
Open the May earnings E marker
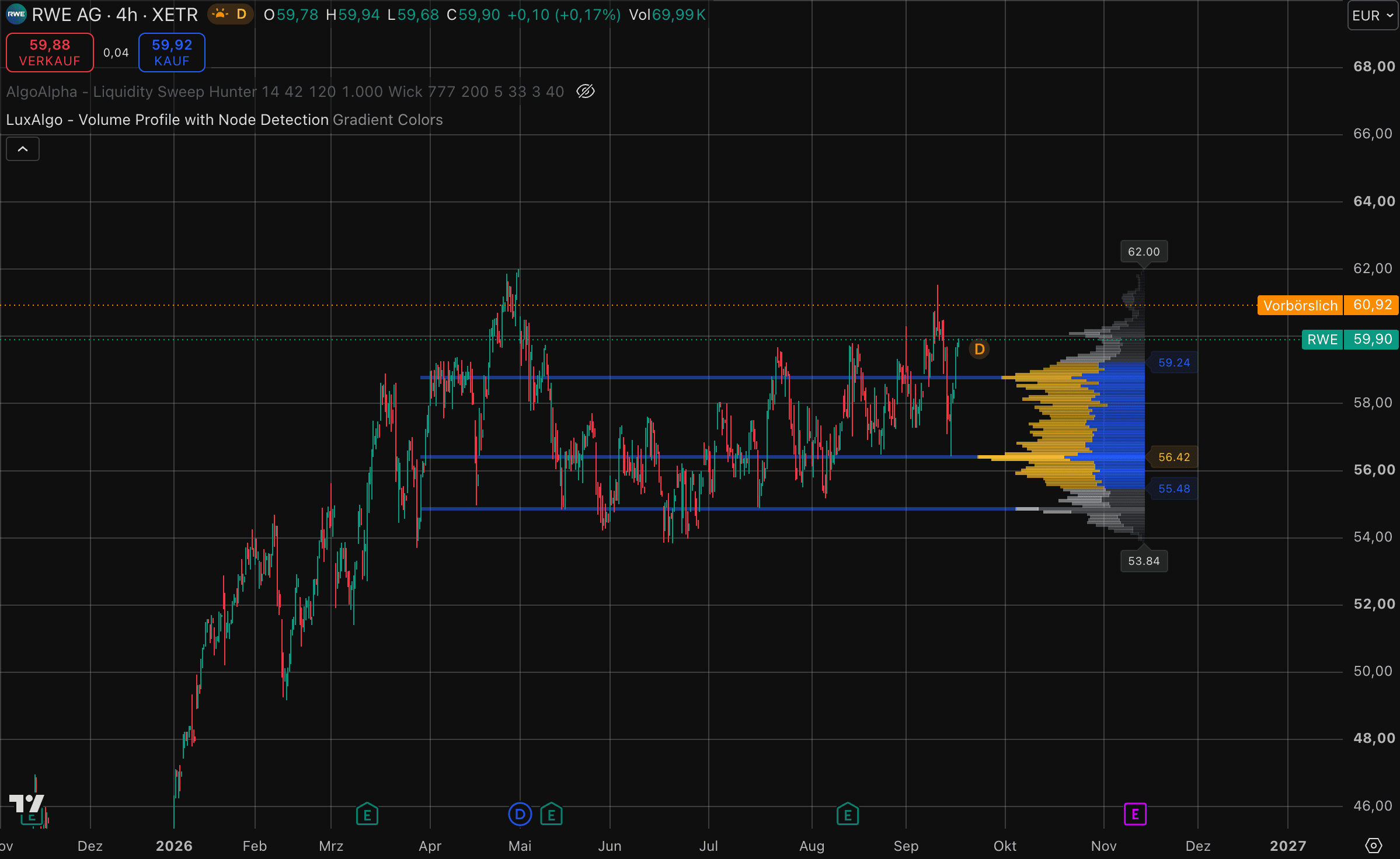[x=551, y=815]
